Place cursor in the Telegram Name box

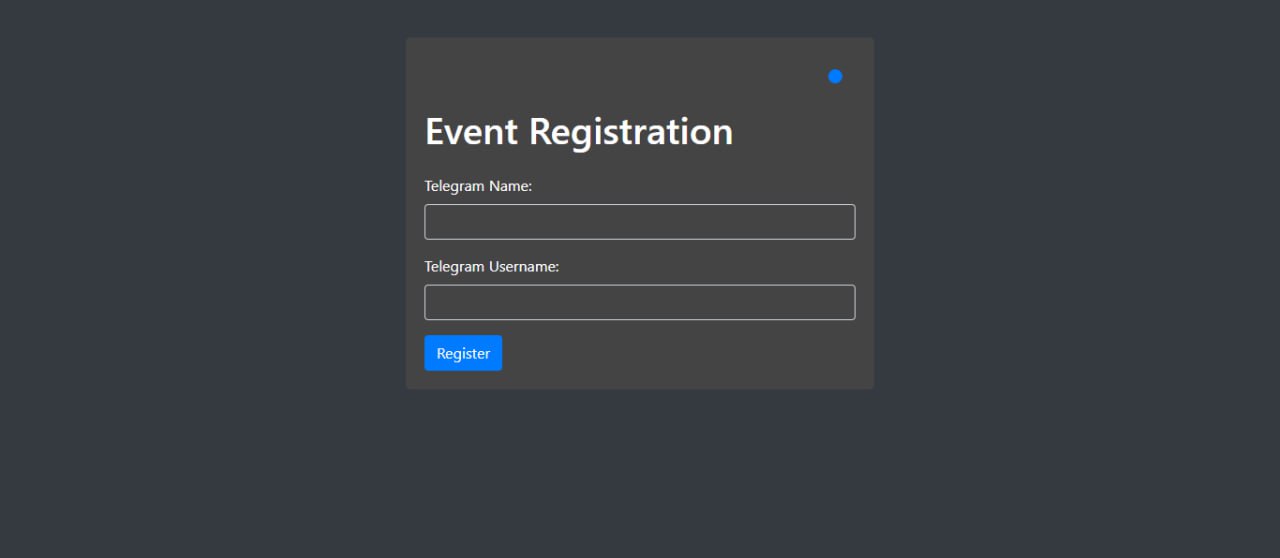(639, 222)
